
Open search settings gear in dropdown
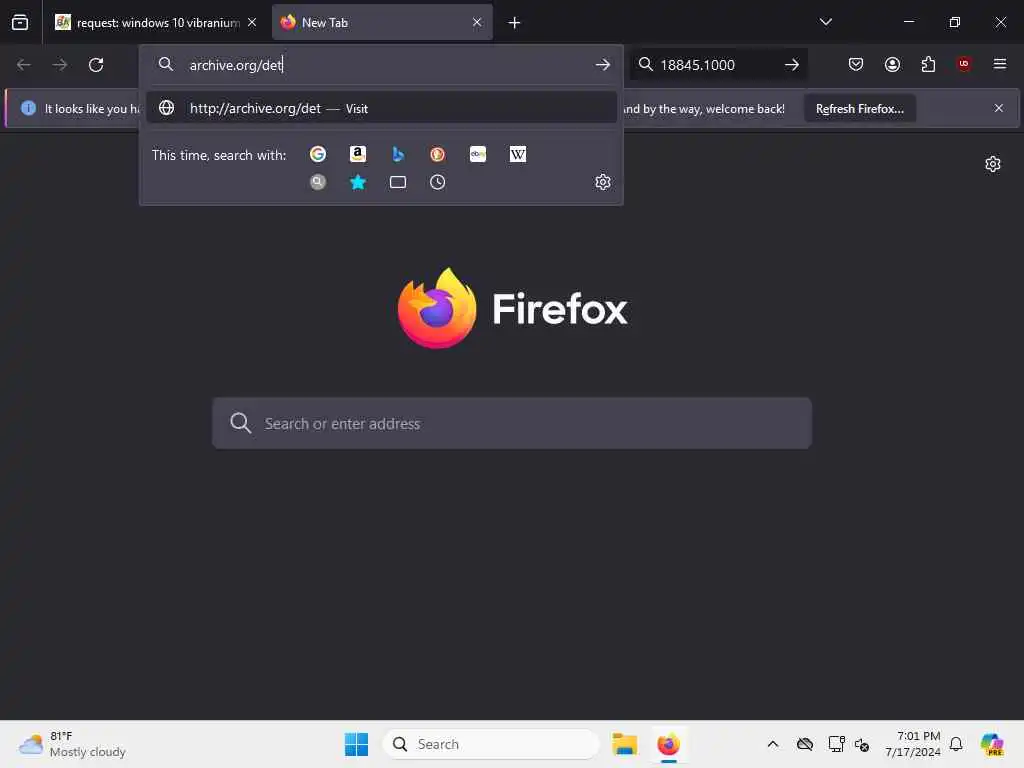pos(603,182)
